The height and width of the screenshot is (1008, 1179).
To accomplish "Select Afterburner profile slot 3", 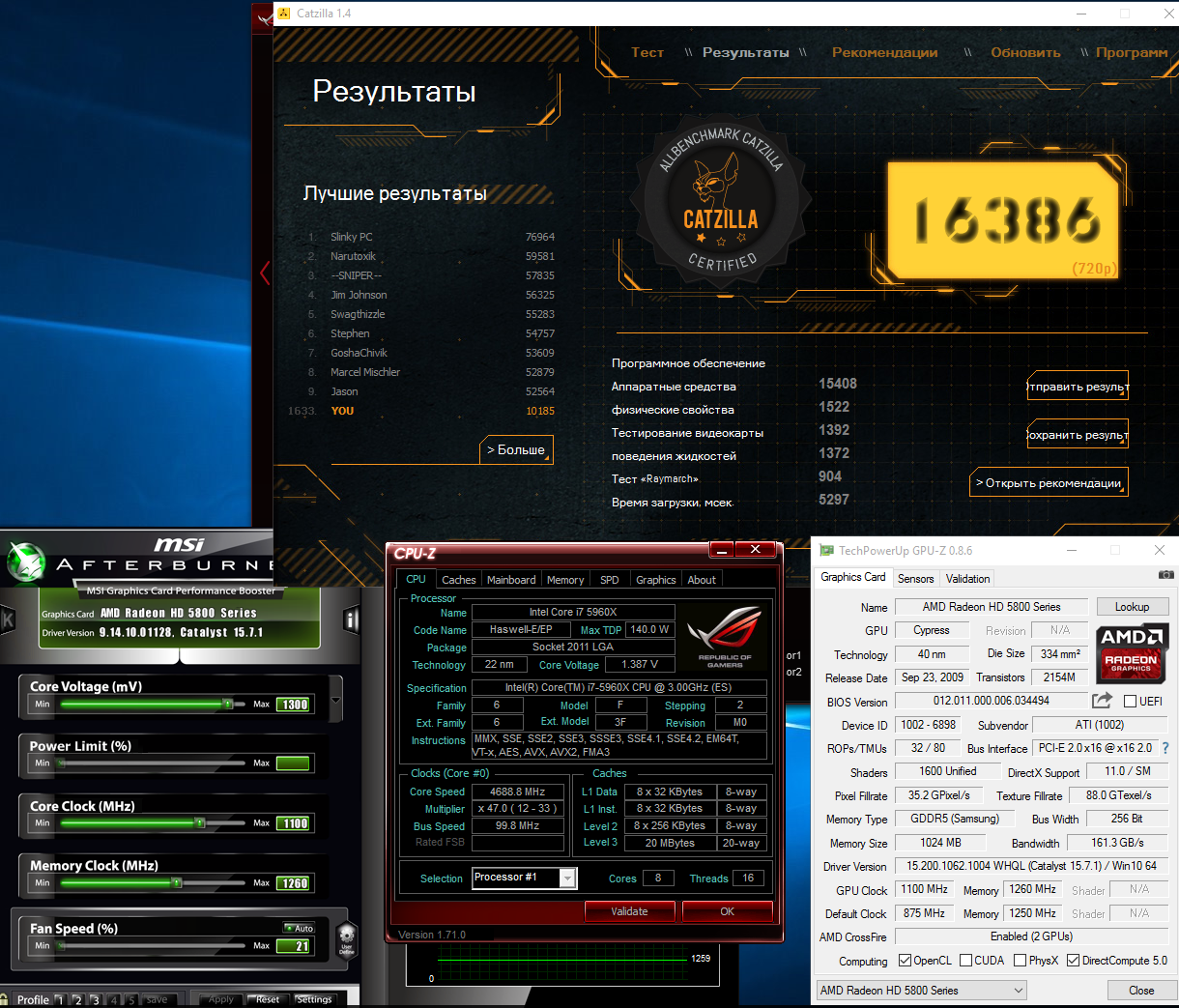I will [x=96, y=999].
